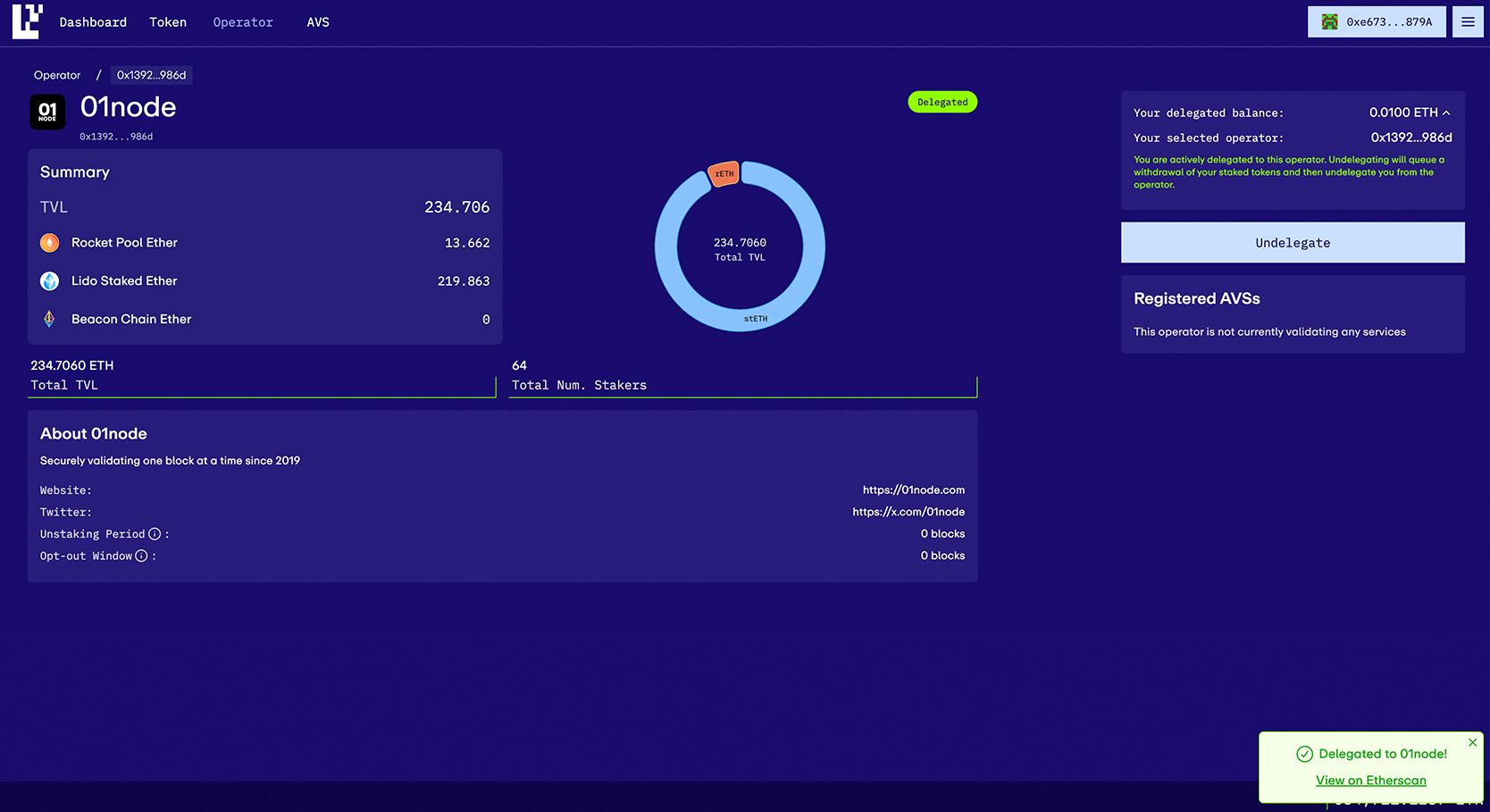Click the 234.7060 ETH total TVL stat
This screenshot has width=1490, height=812.
coord(72,365)
